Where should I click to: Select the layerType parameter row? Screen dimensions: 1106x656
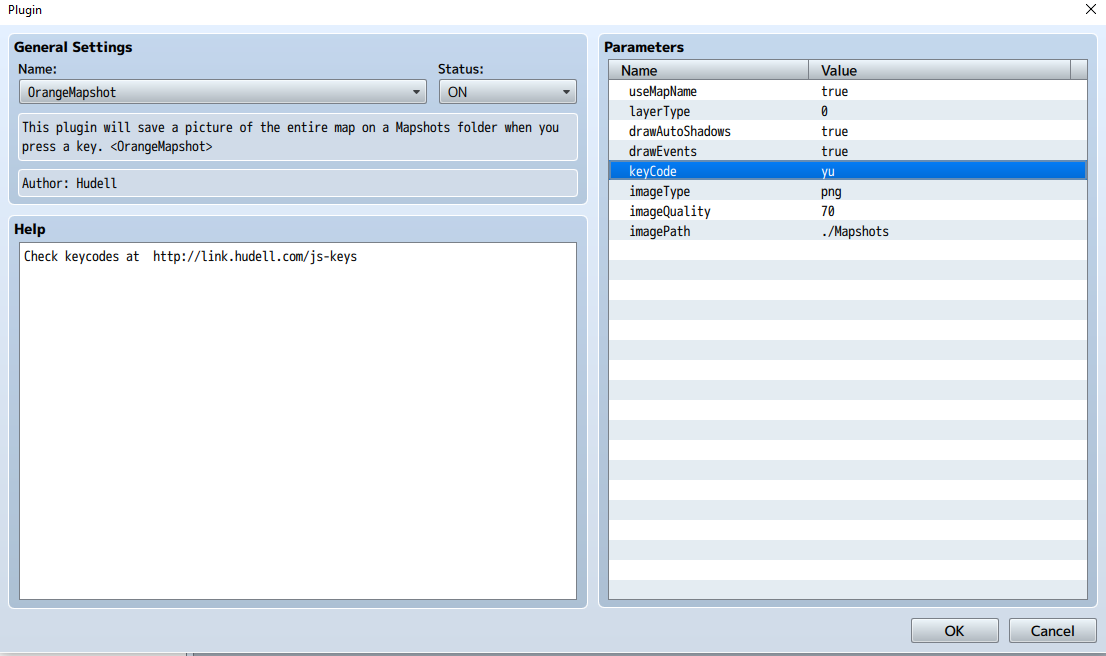click(847, 111)
